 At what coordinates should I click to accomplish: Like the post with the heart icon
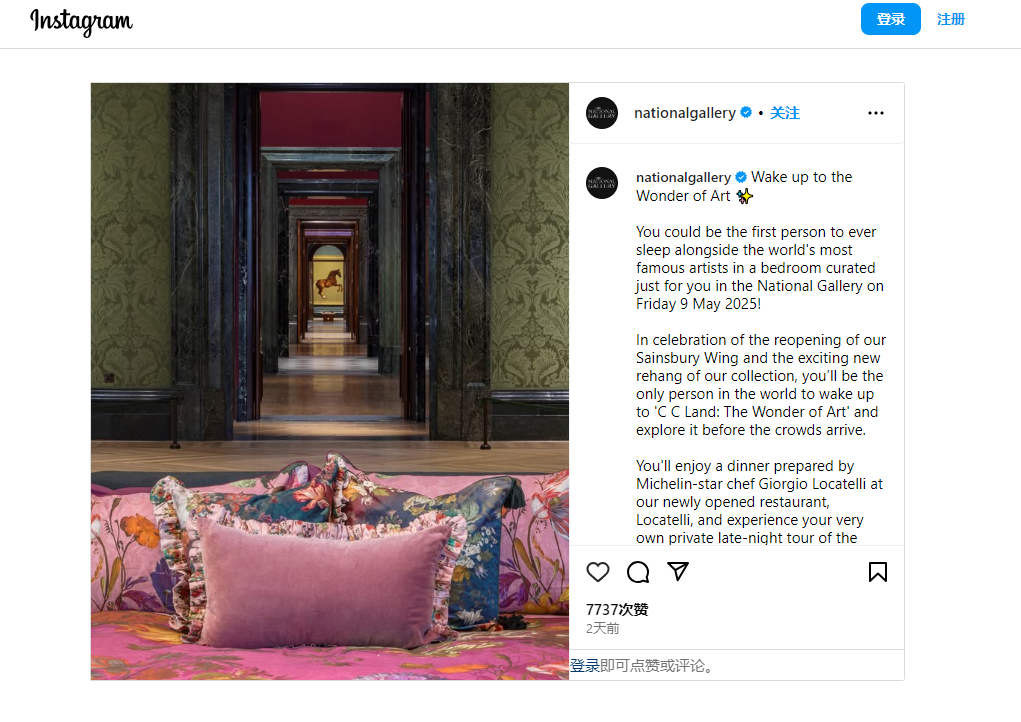tap(598, 572)
